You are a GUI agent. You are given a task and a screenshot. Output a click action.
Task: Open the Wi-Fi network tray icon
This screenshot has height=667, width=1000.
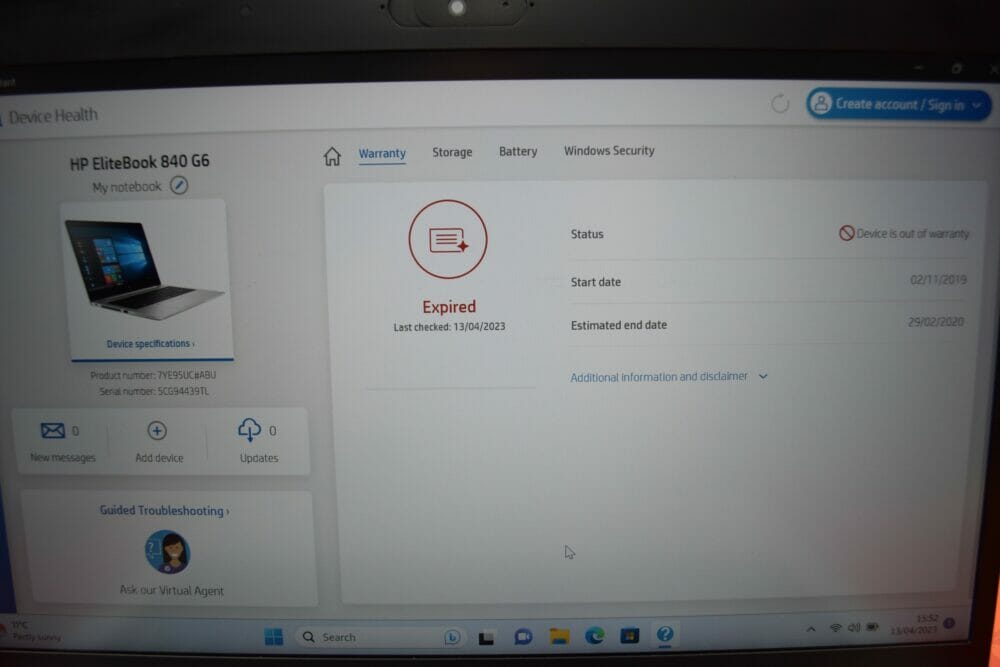pos(835,627)
